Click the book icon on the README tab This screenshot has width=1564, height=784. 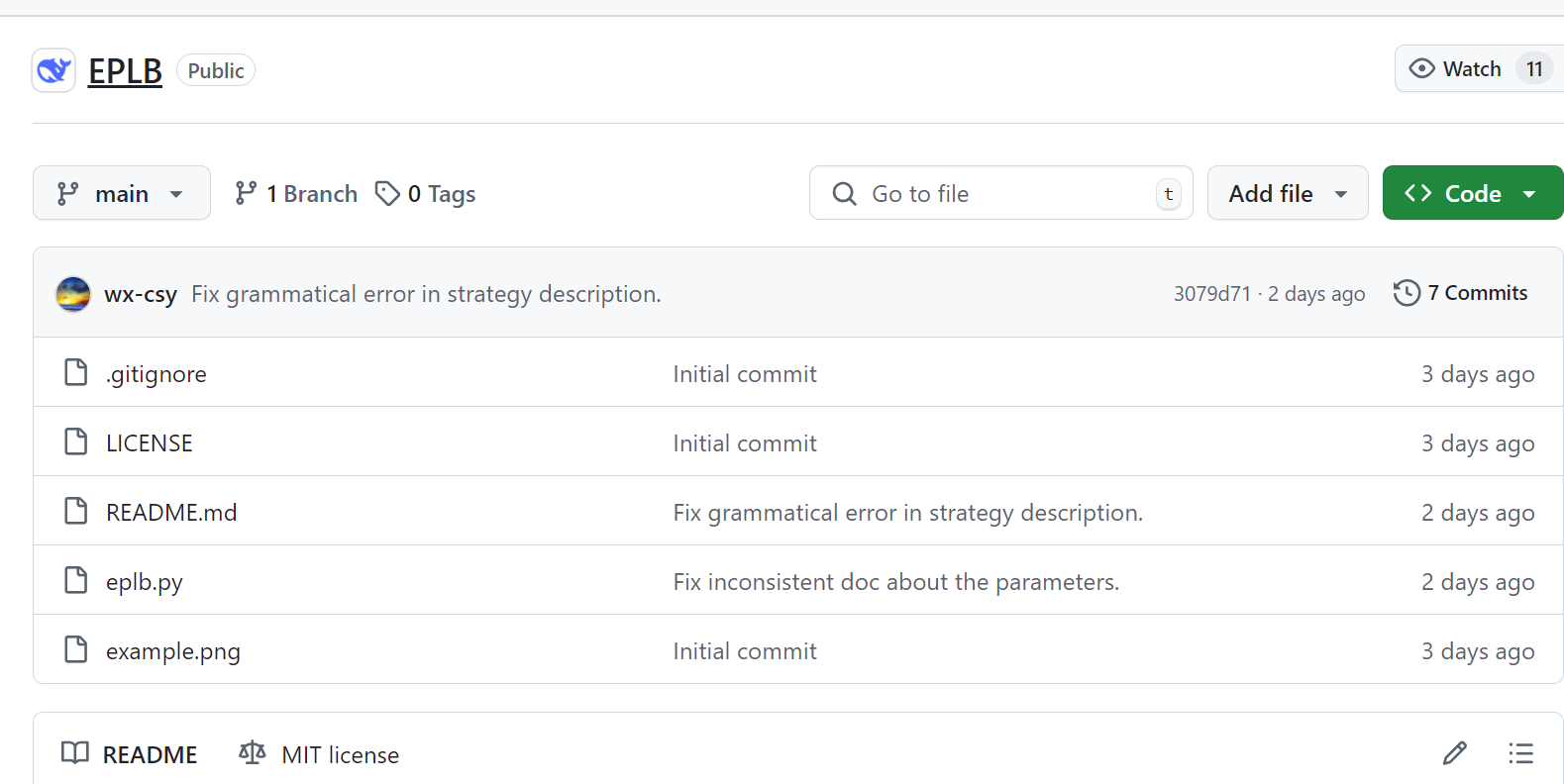[75, 753]
